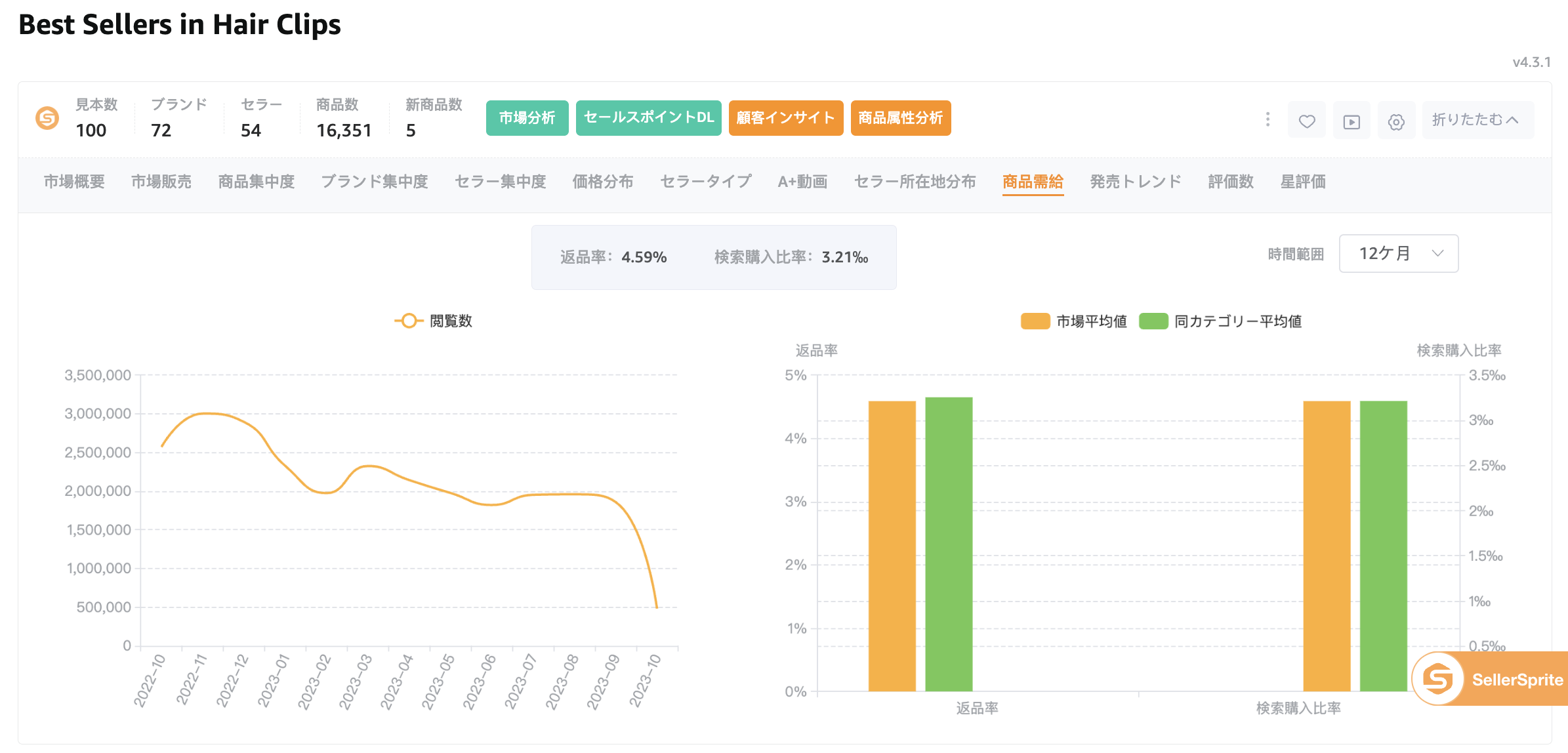This screenshot has width=1568, height=753.
Task: Toggle the 同カテゴリー平均値 legend series
Action: tap(1220, 321)
